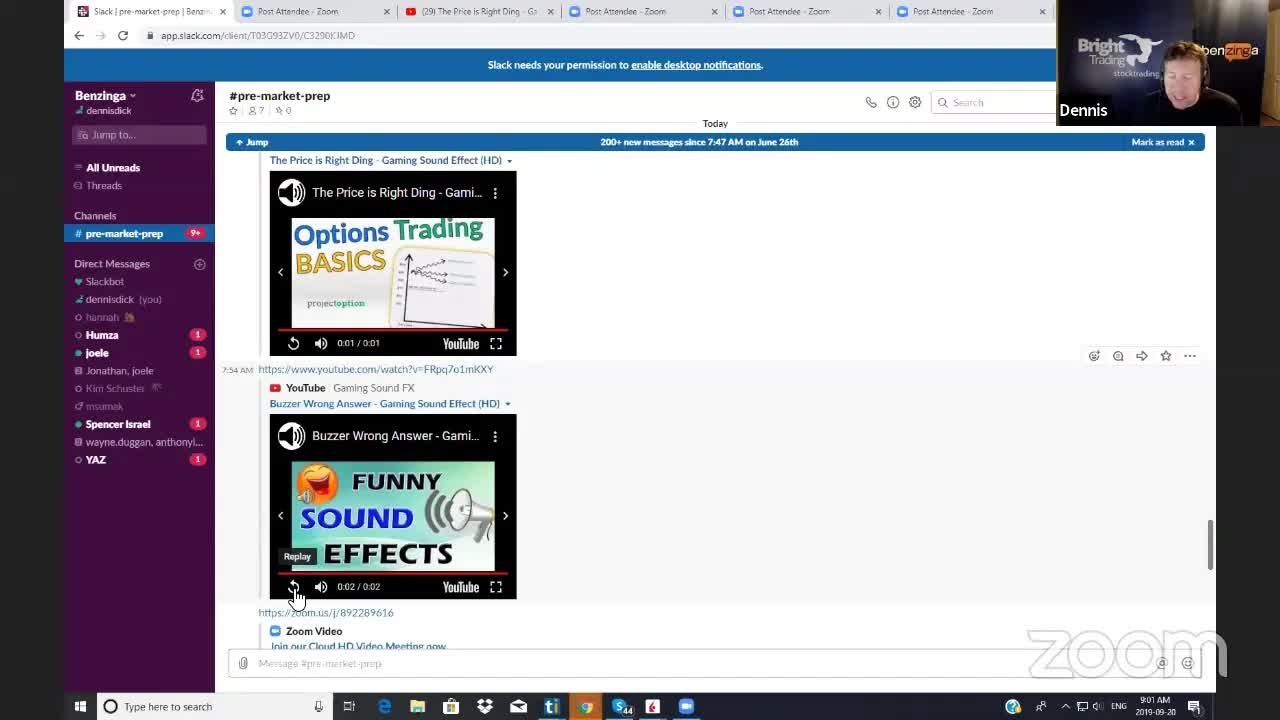
Task: Open channel settings gear icon
Action: pos(915,102)
